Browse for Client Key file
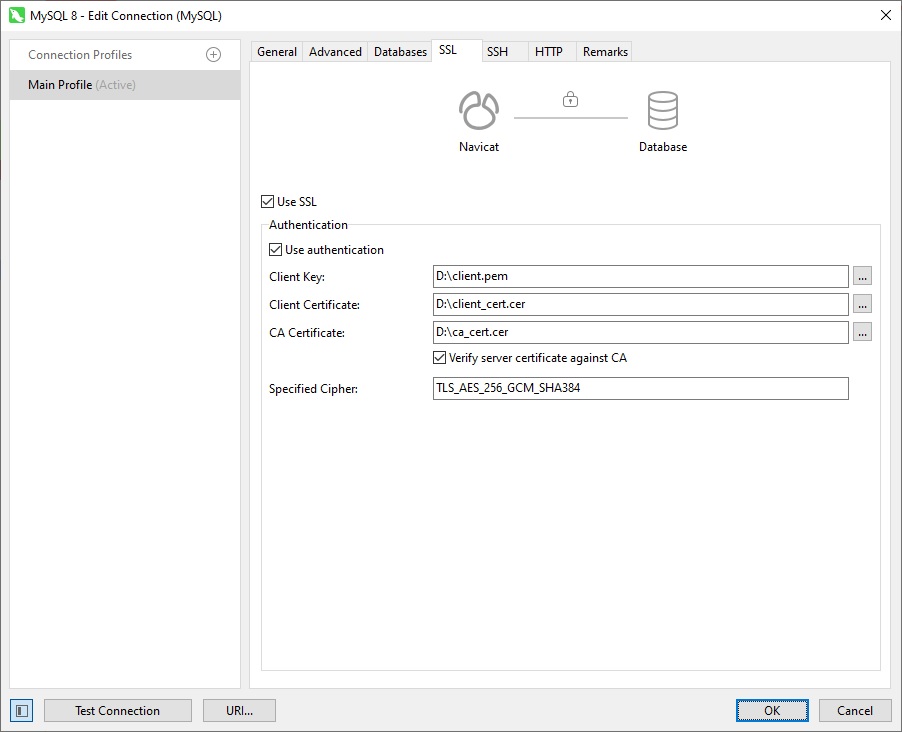This screenshot has height=732, width=902. [x=862, y=276]
